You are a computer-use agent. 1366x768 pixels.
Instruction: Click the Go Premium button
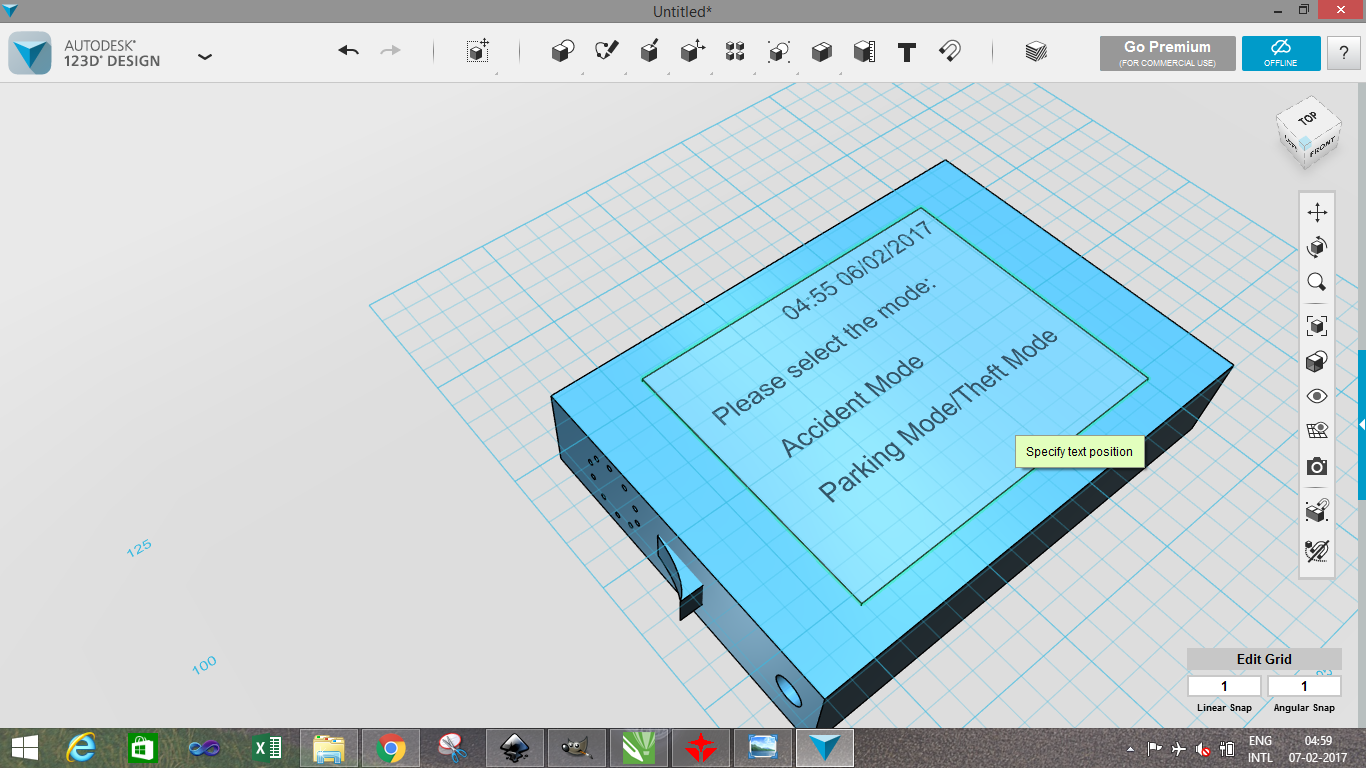[1167, 53]
